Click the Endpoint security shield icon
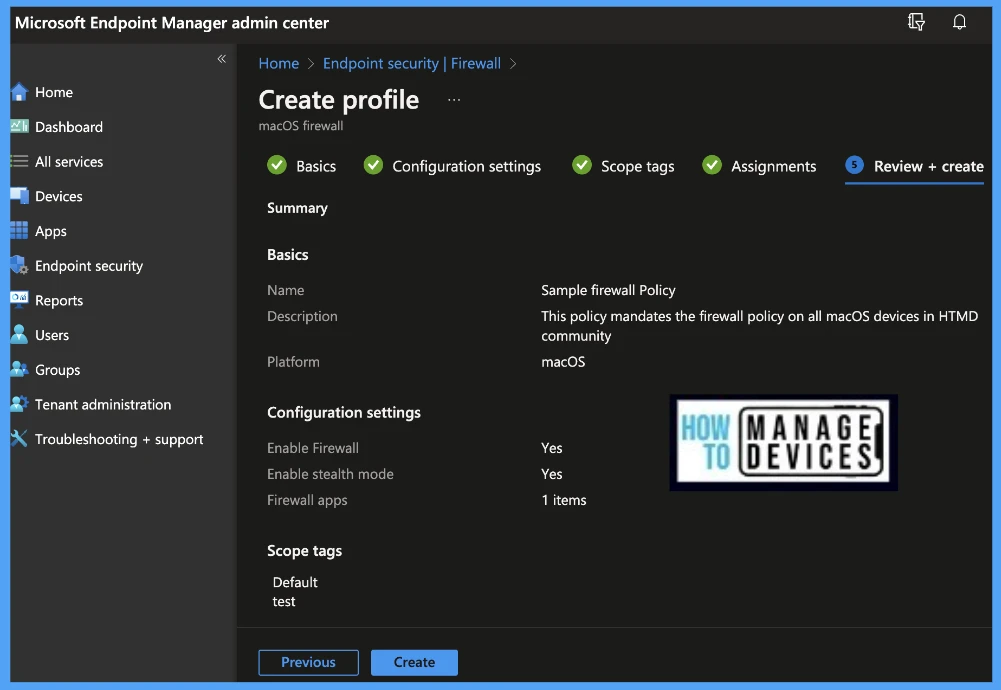Screen dimensions: 1001x690 [x=19, y=266]
